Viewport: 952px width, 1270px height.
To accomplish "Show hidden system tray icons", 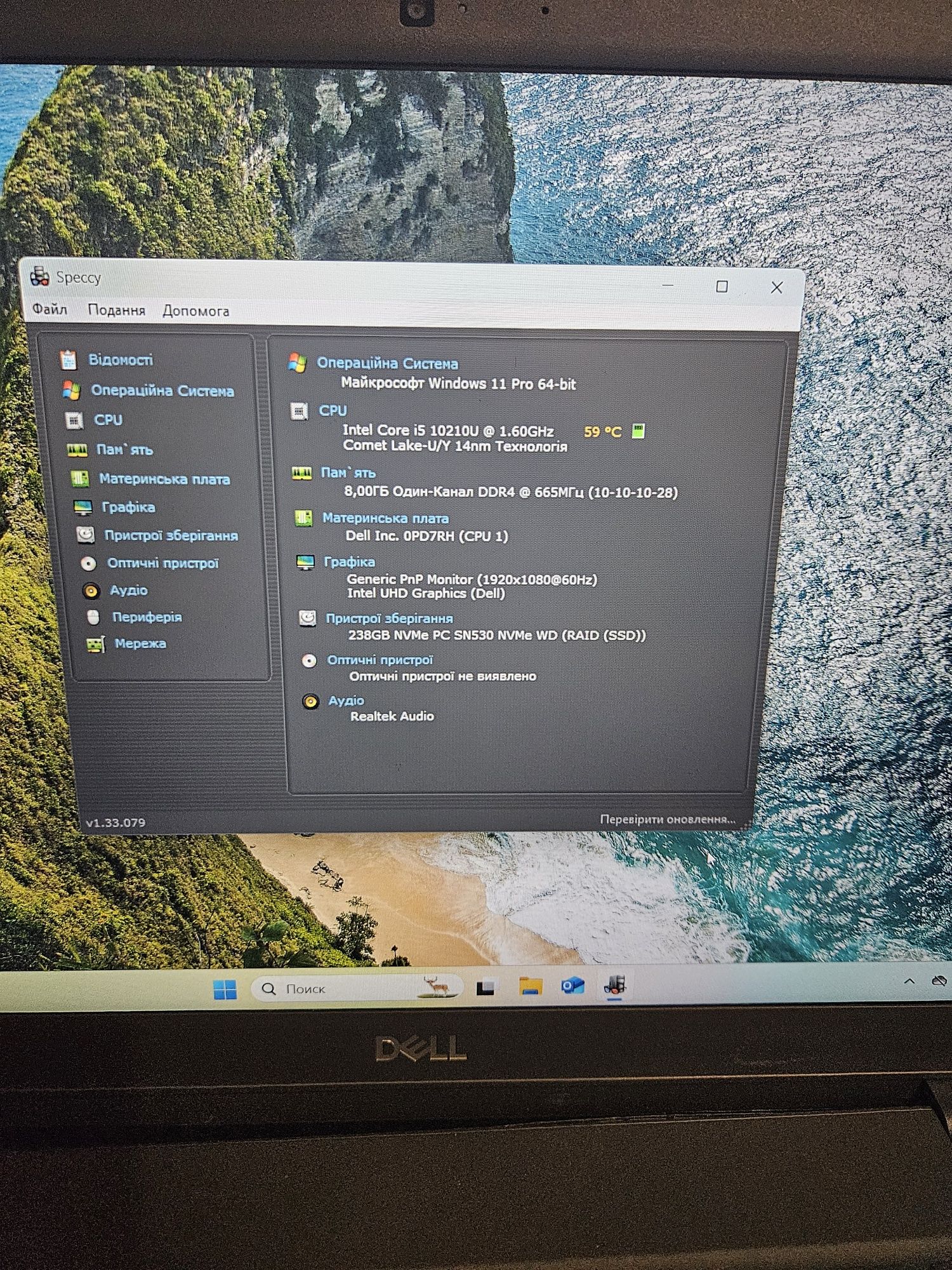I will [909, 981].
